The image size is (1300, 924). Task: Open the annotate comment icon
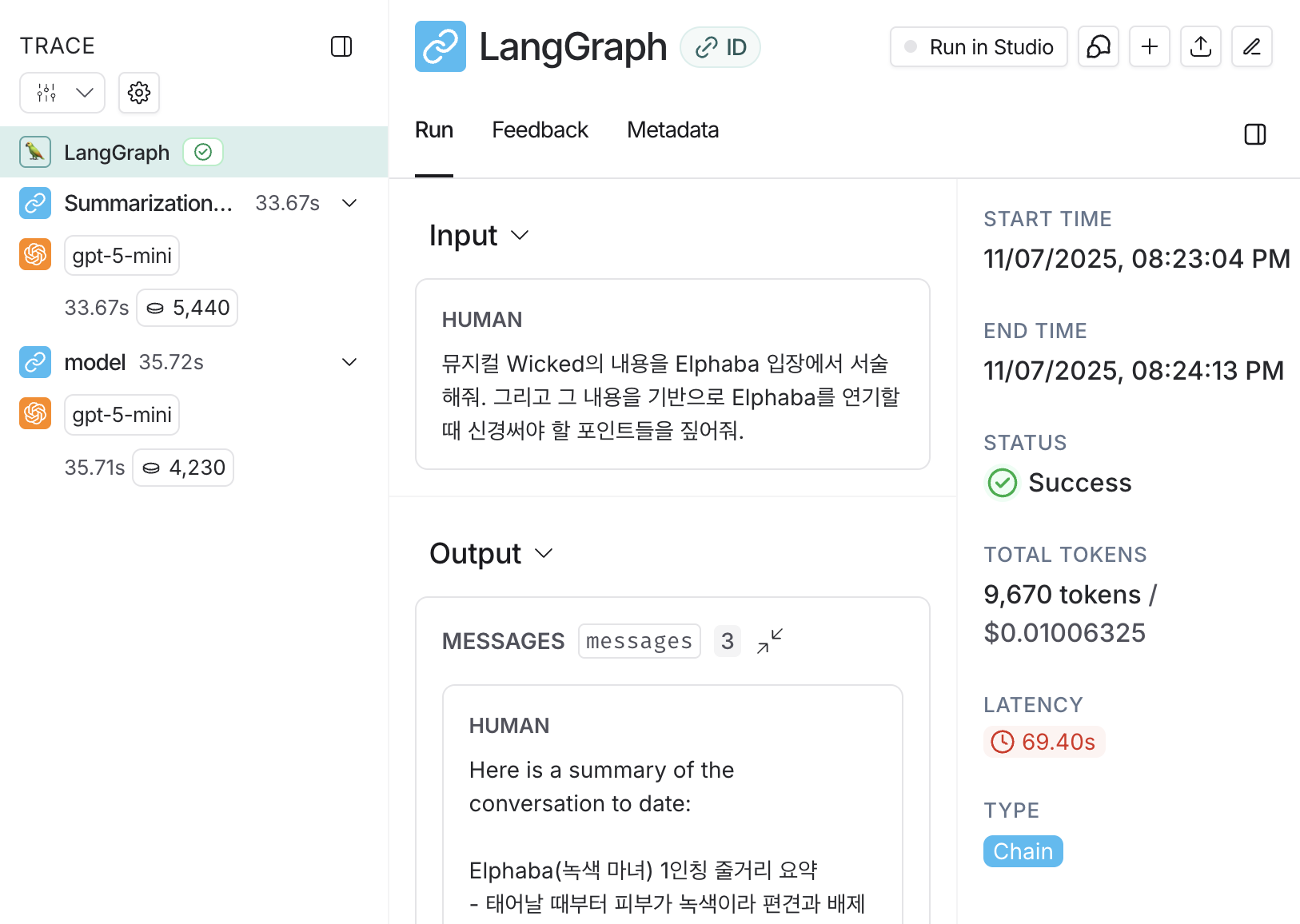[x=1099, y=47]
